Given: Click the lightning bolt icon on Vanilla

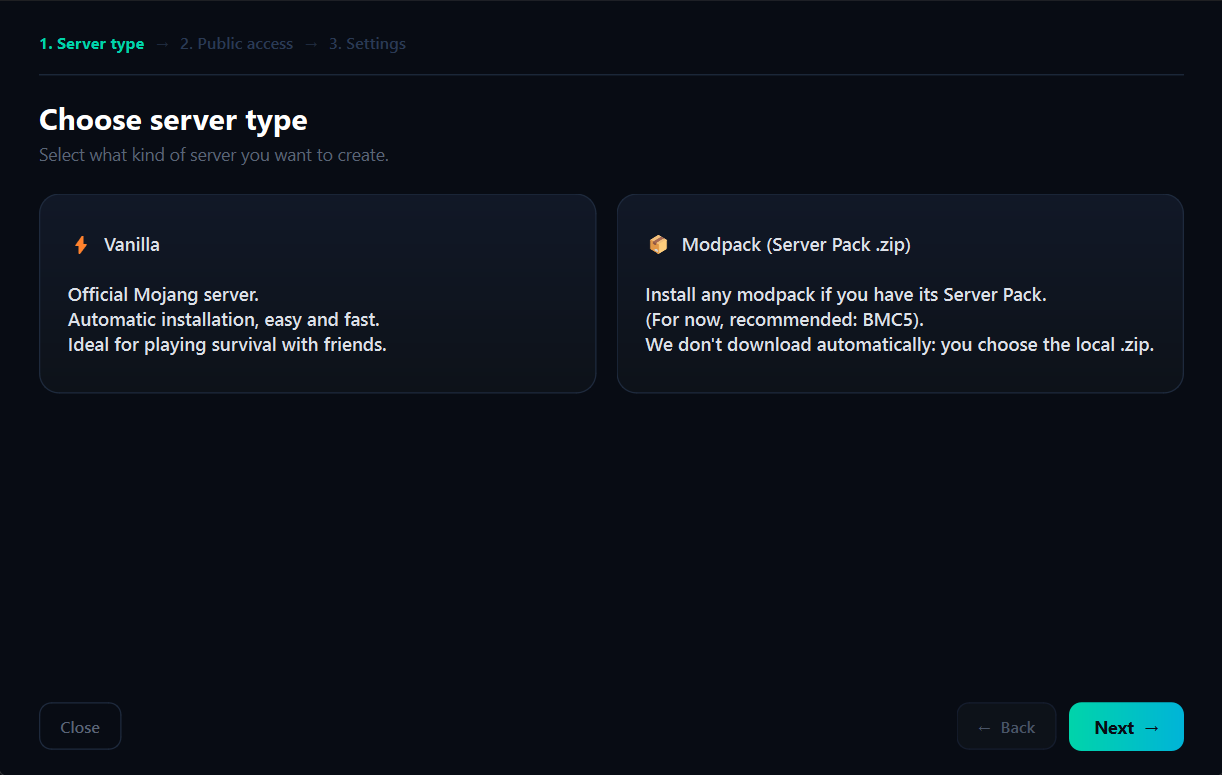Looking at the screenshot, I should 81,245.
